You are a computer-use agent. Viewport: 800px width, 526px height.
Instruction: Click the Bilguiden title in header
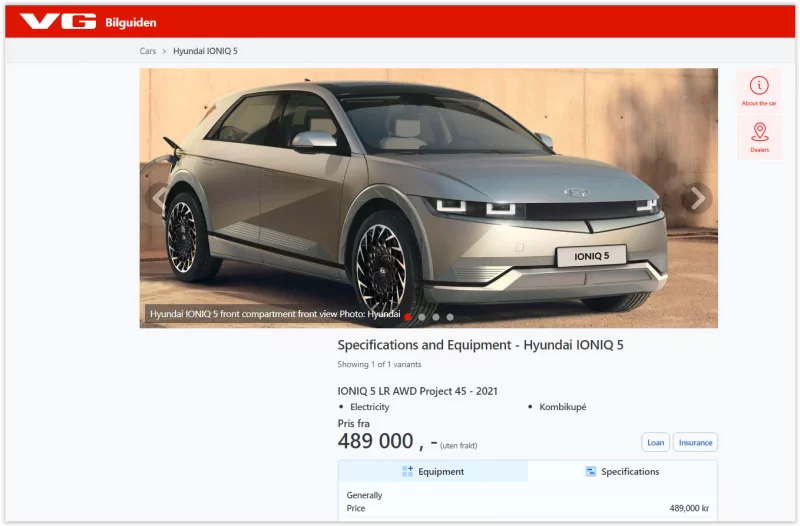click(x=131, y=22)
